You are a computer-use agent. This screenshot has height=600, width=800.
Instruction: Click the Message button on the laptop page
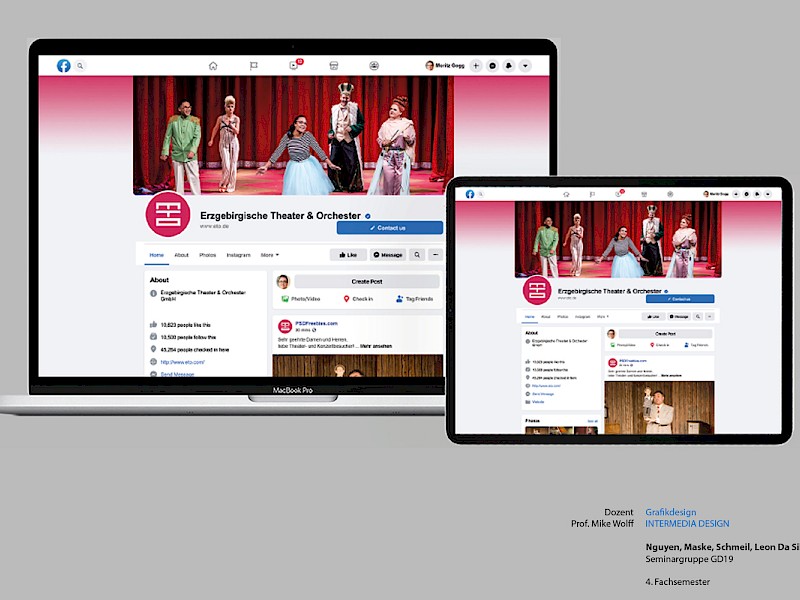(388, 255)
